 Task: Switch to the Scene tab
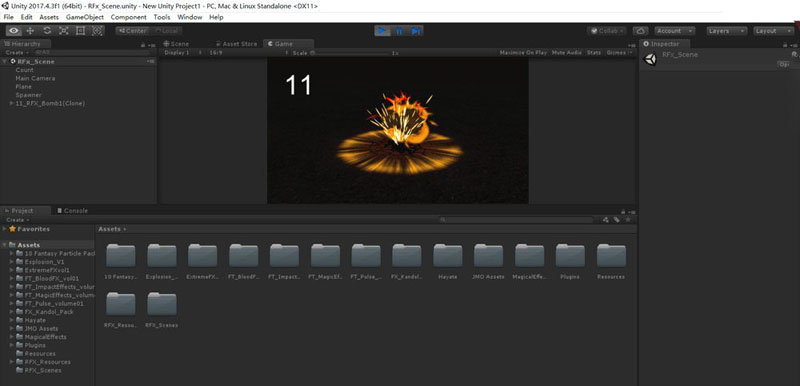177,44
